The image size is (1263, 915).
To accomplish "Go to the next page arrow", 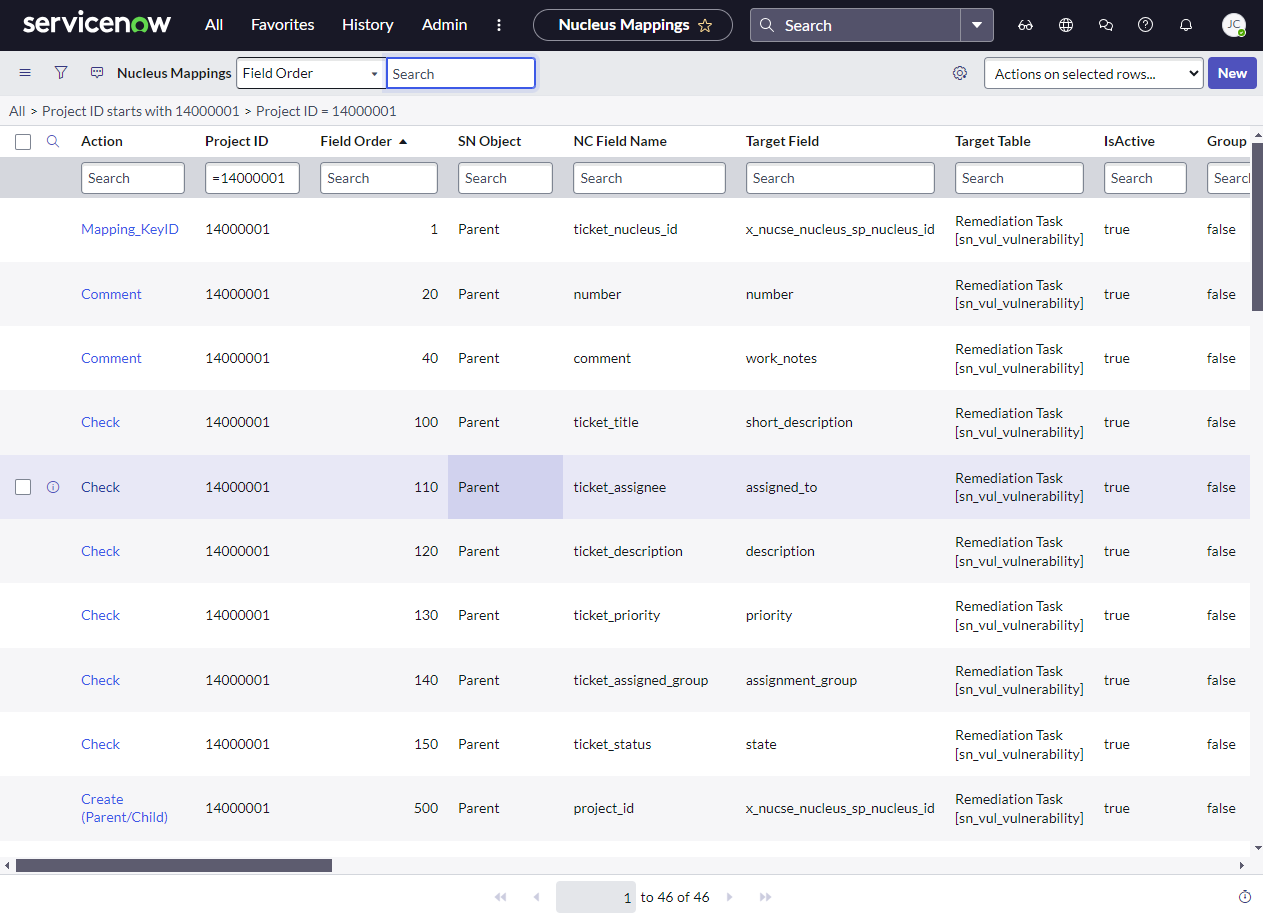I will coord(729,897).
